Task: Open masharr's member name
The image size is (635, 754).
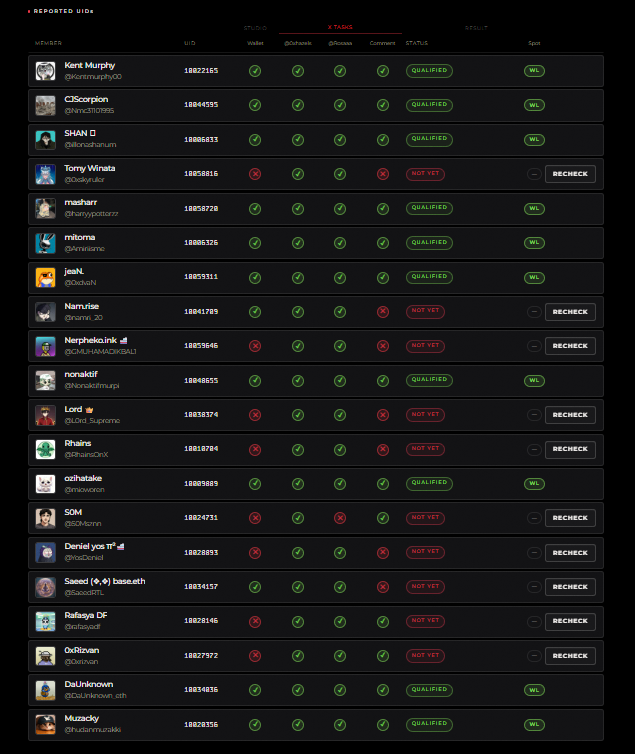Action: click(81, 202)
